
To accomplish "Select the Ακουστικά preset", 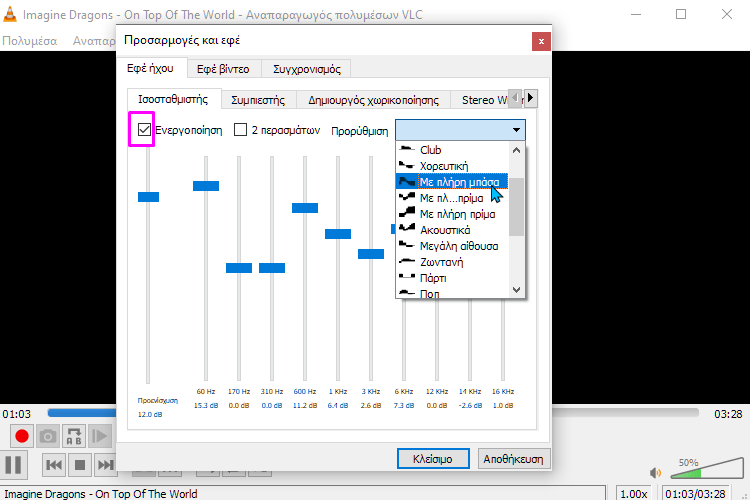I will tap(452, 230).
